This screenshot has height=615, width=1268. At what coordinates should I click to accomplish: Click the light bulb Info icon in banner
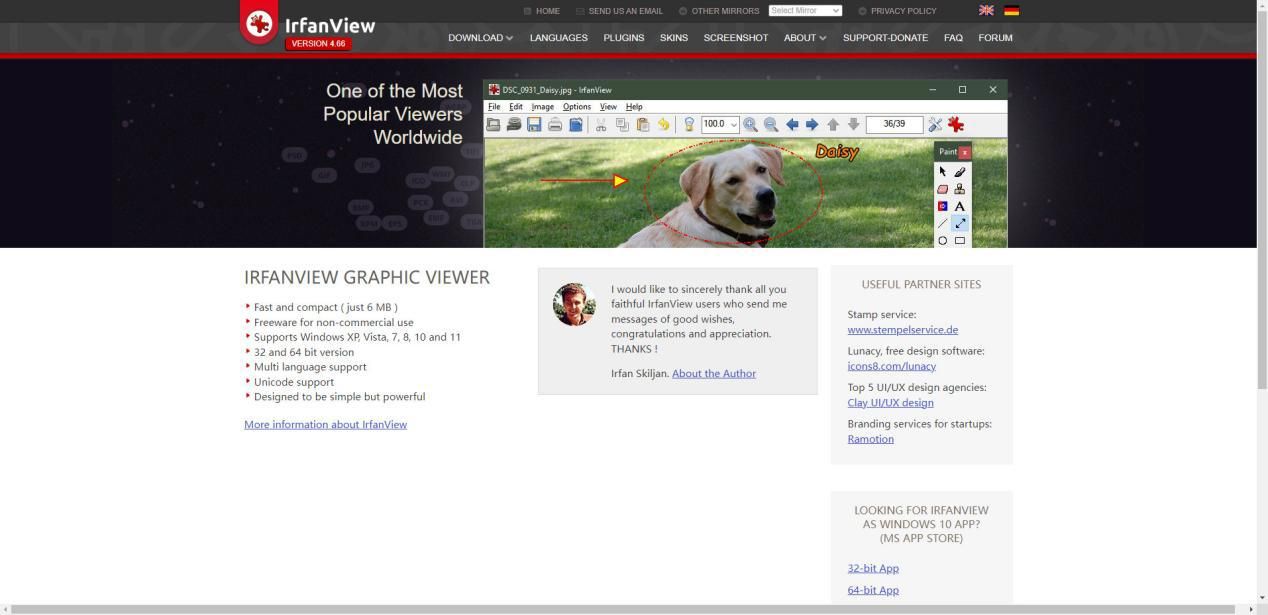click(x=689, y=125)
